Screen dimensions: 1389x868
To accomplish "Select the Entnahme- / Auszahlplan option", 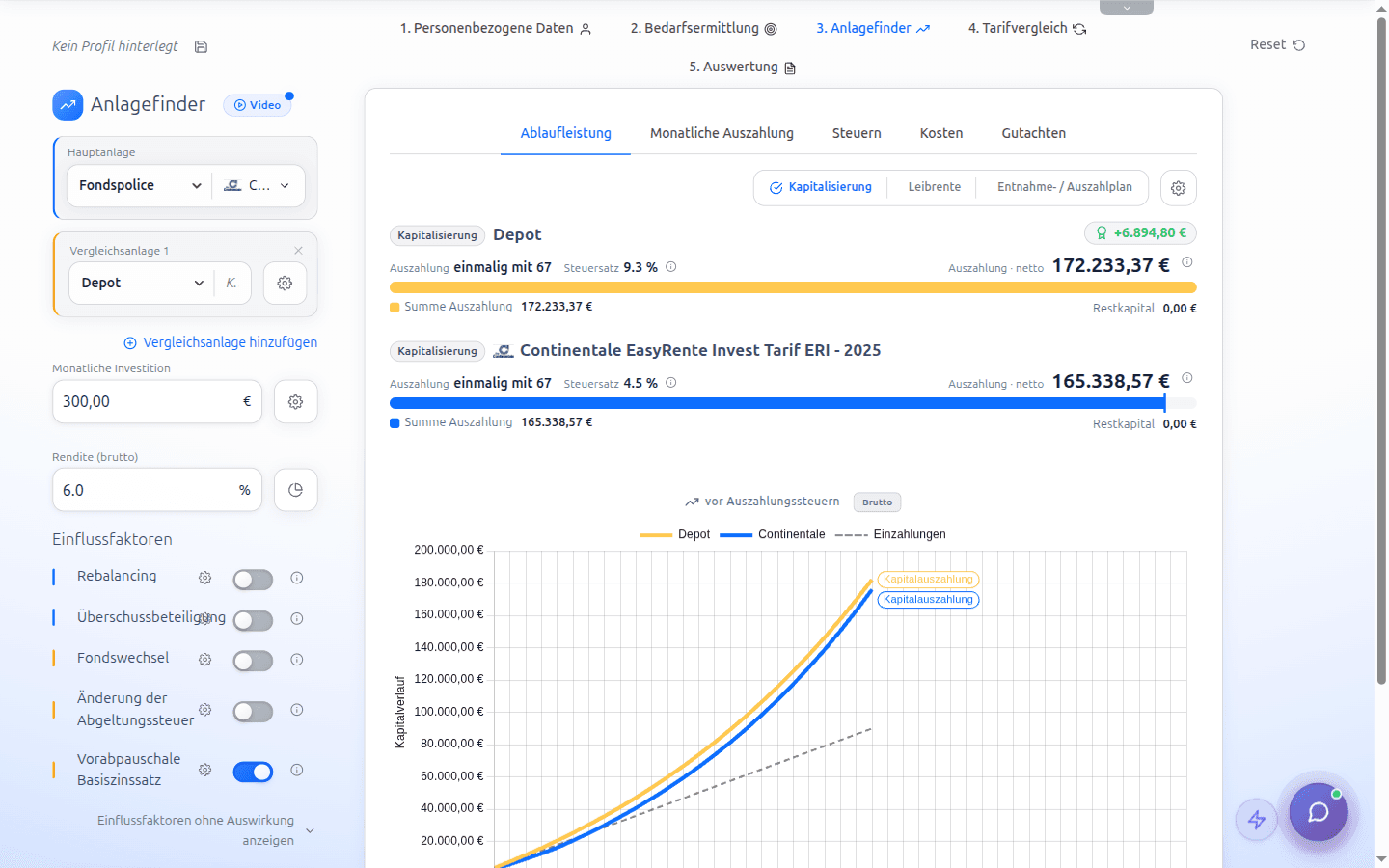I will (x=1064, y=187).
